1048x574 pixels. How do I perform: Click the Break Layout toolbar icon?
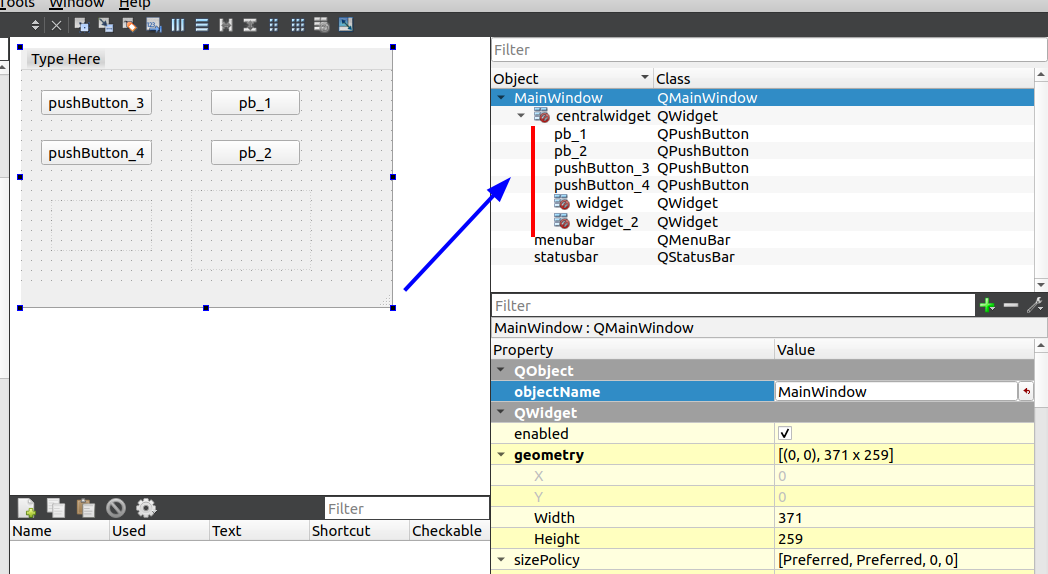[322, 25]
